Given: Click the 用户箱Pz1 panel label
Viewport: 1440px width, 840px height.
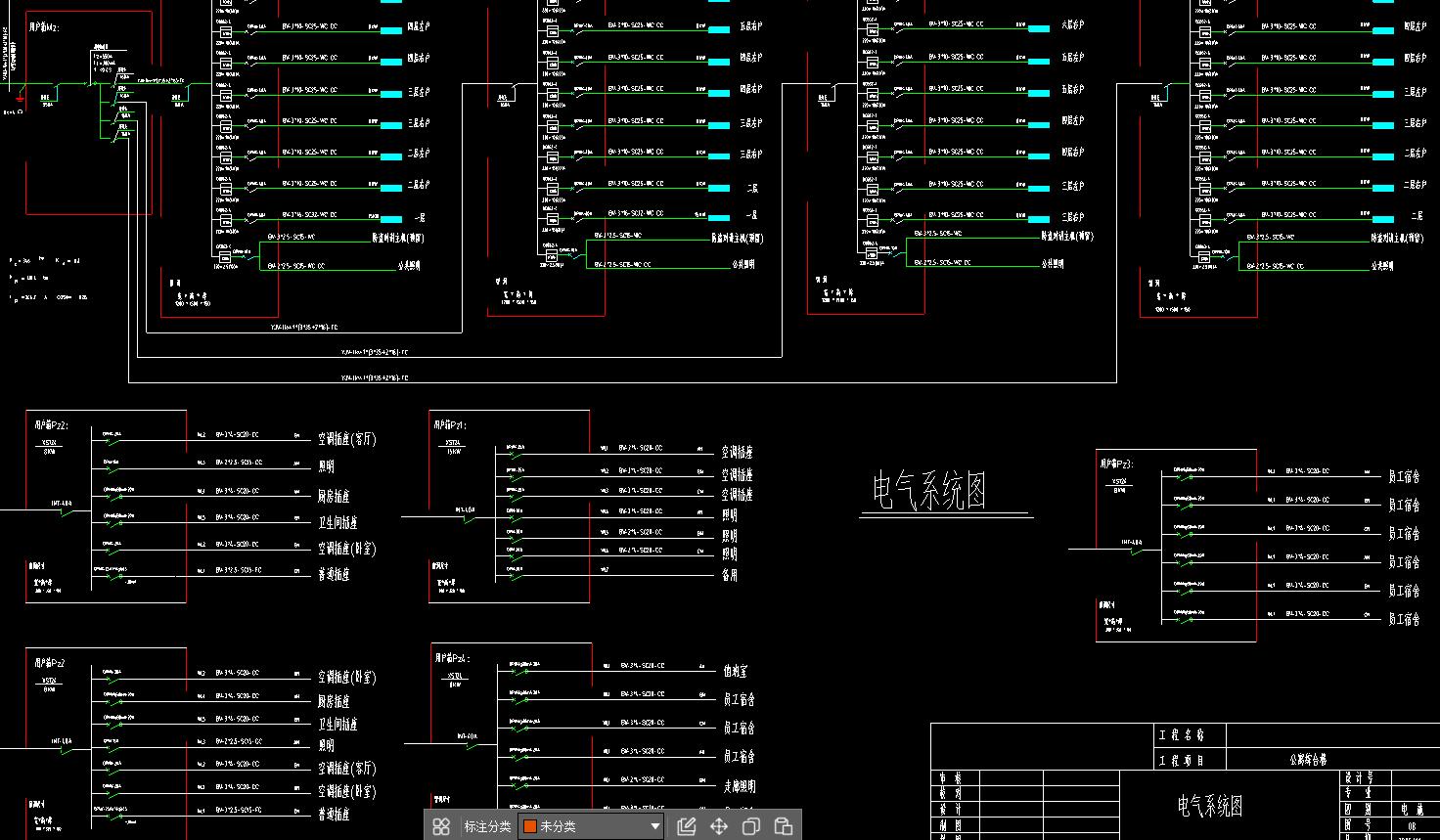Looking at the screenshot, I should [x=449, y=425].
